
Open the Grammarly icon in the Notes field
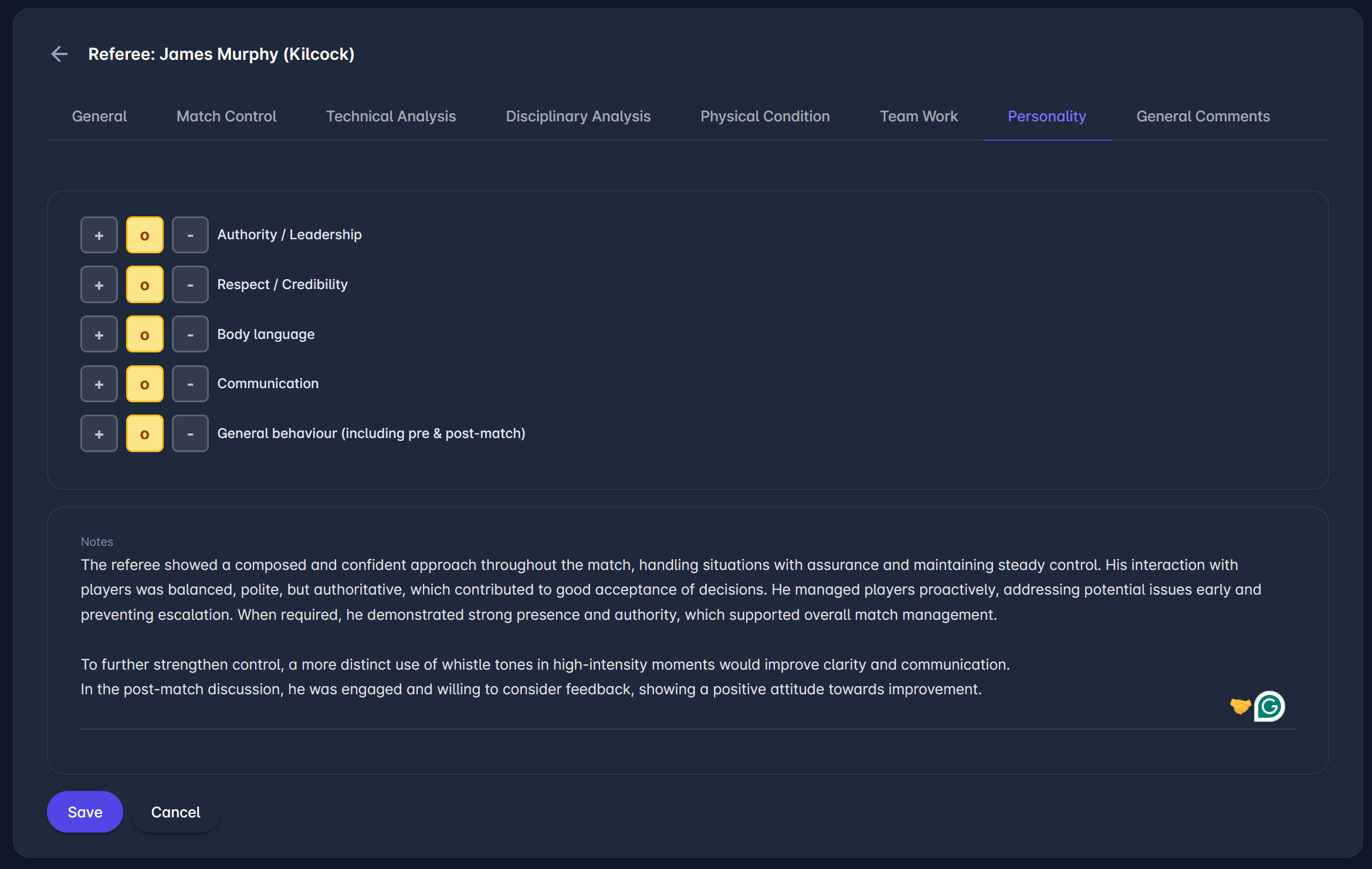pos(1269,706)
